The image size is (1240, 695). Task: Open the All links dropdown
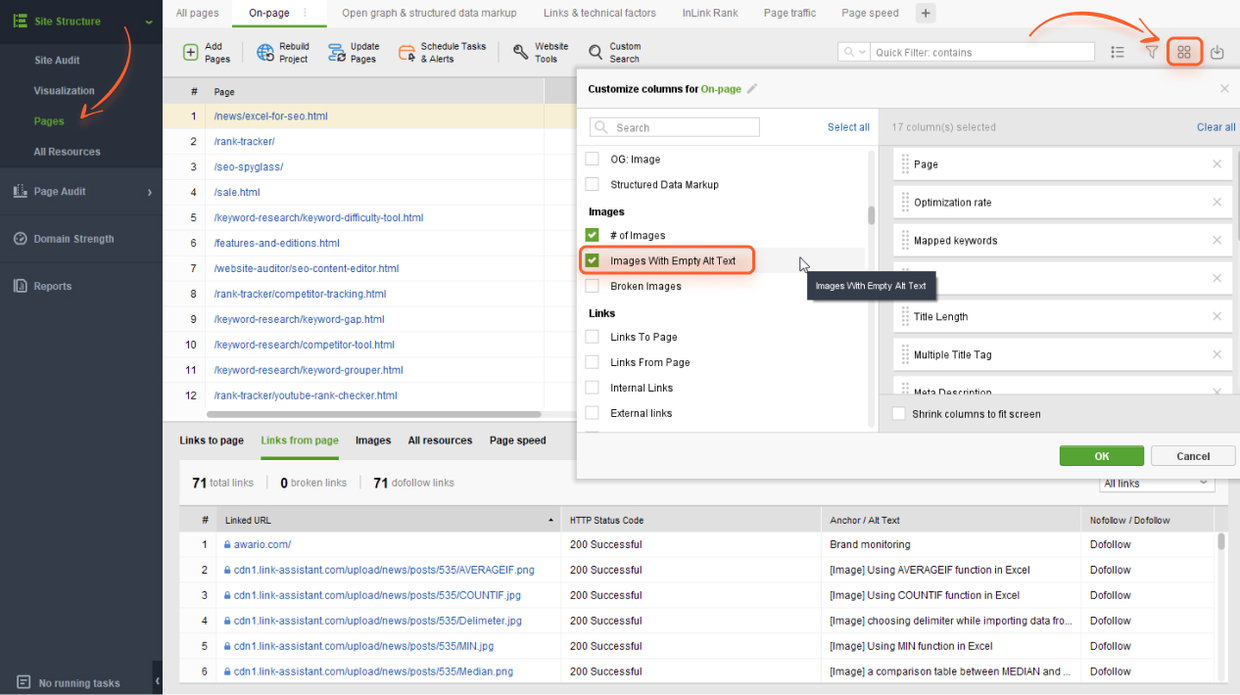click(1156, 482)
